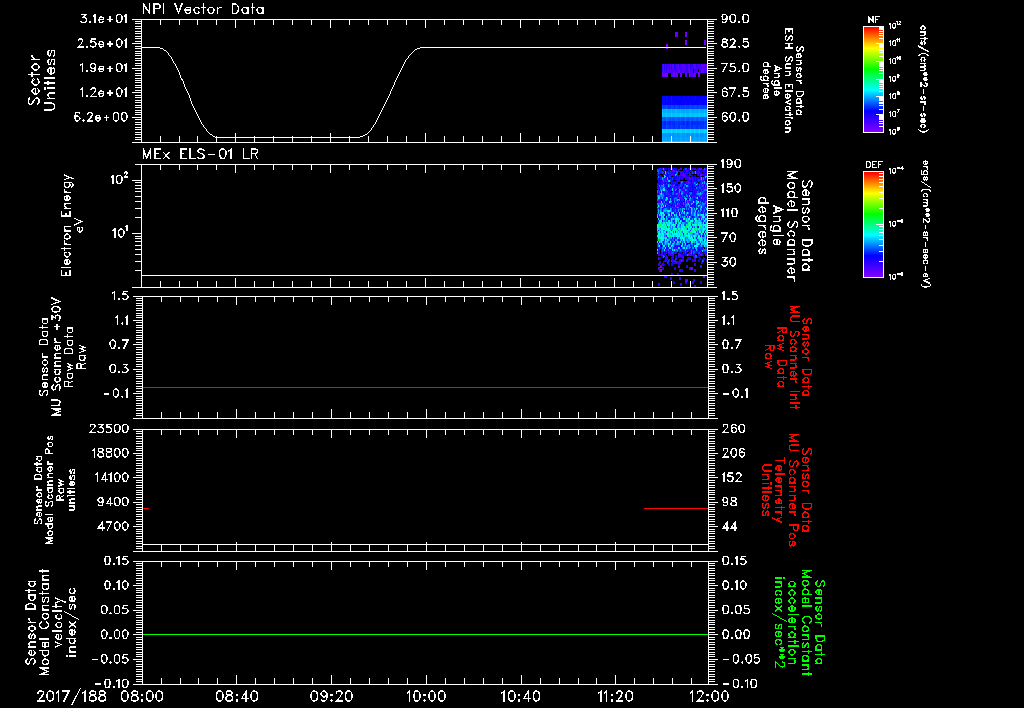Click the '18800' scanner position tick
The height and width of the screenshot is (708, 1024).
pyautogui.click(x=109, y=453)
